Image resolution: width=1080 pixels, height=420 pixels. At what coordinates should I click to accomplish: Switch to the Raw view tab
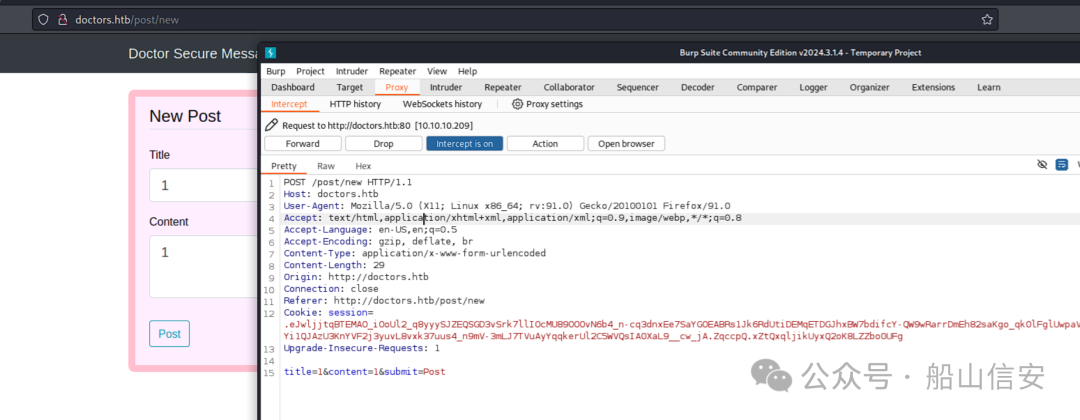pos(326,166)
